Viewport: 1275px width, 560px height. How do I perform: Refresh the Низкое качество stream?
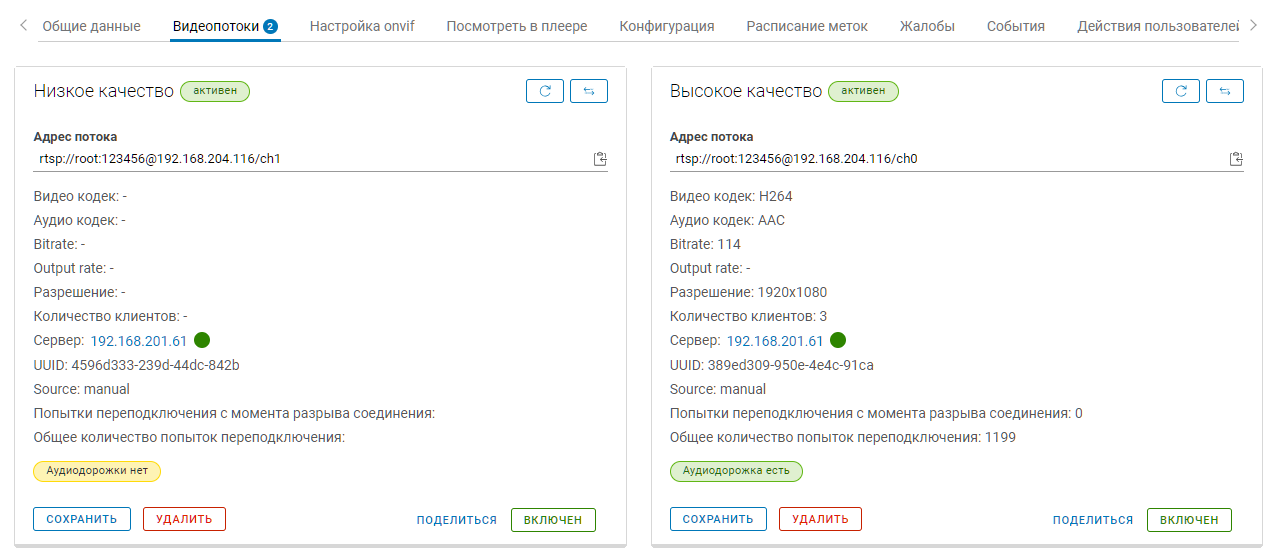545,91
